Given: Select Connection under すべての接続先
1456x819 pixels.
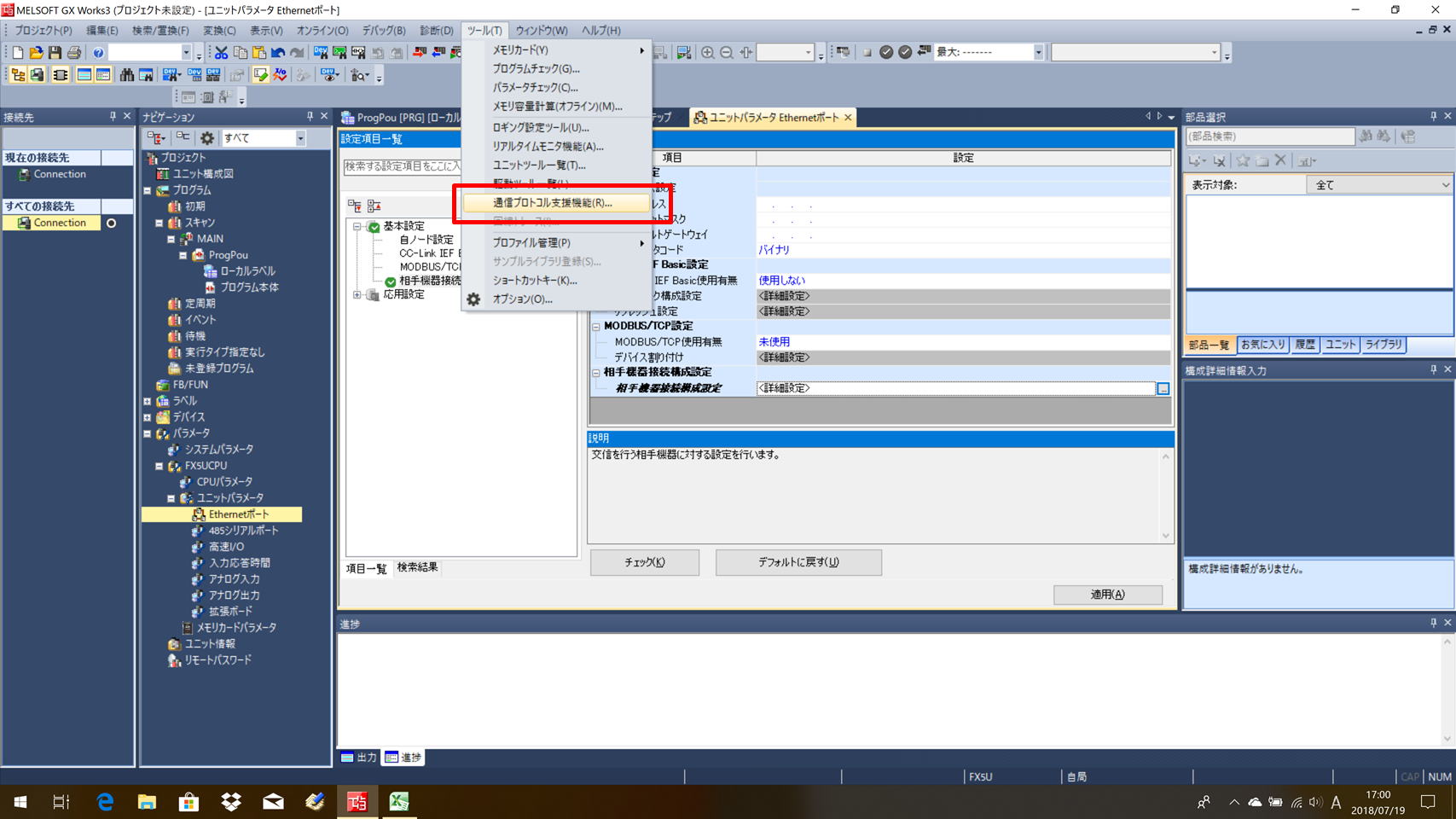Looking at the screenshot, I should pos(60,223).
